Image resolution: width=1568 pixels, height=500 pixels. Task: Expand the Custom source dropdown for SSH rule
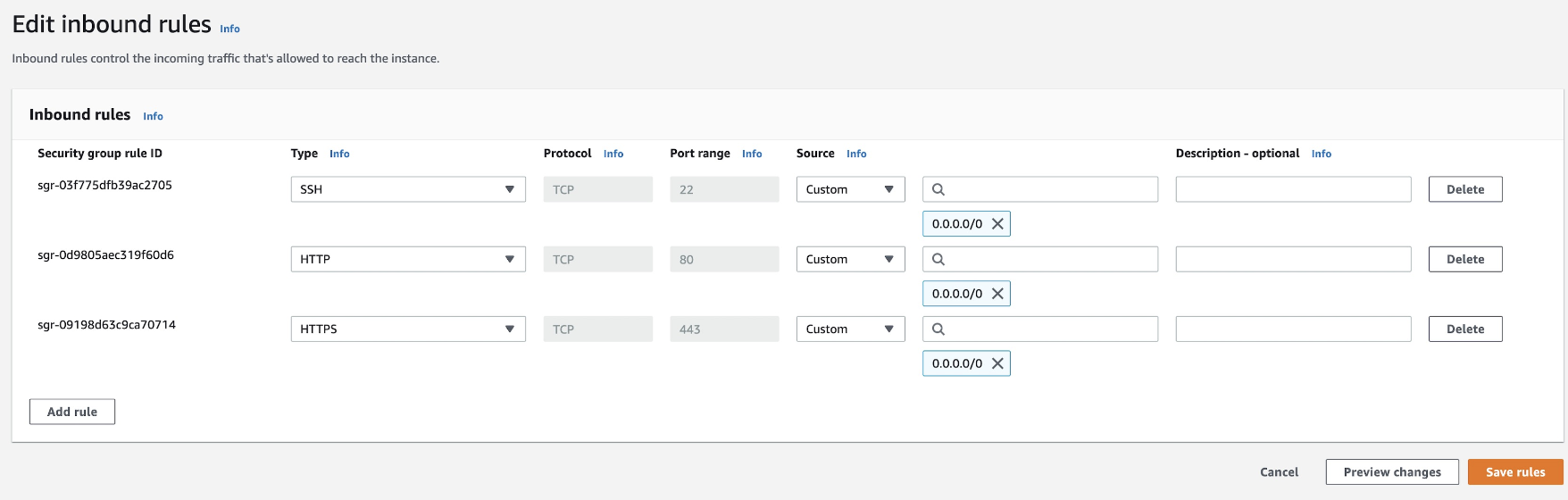tap(850, 189)
